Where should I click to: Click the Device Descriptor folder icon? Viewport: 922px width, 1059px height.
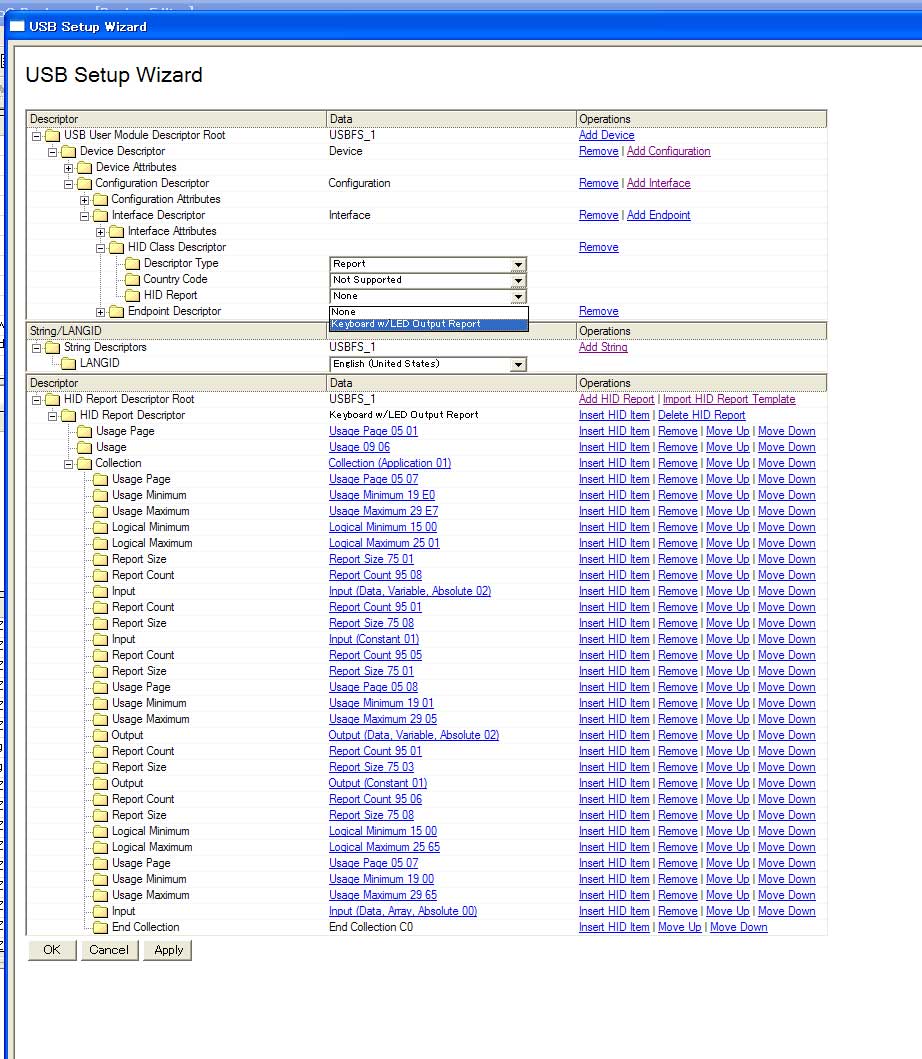[x=69, y=152]
